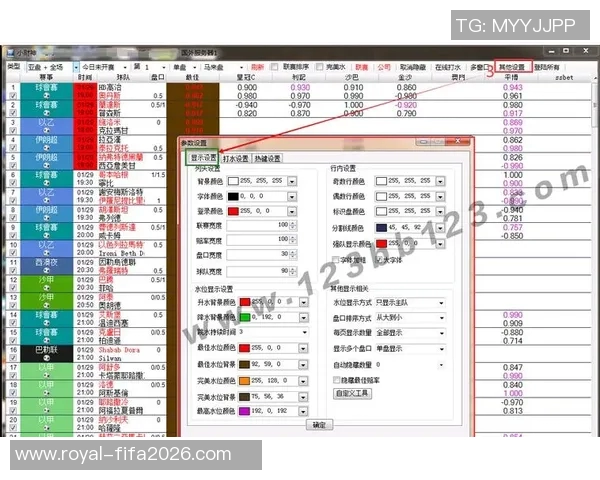The height and width of the screenshot is (480, 600).
Task: Click the ssbet column header
Action: click(x=564, y=77)
